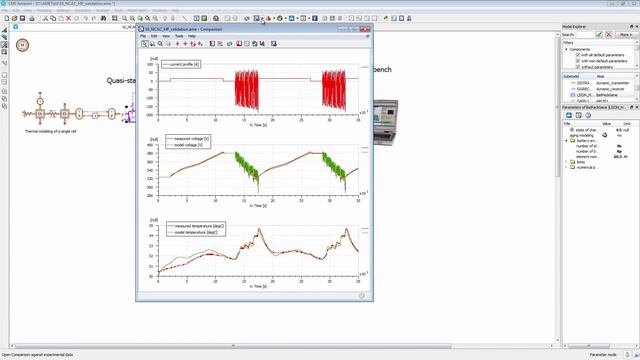This screenshot has width=640, height=360.
Task: Click the first red cursor icon in Comparison toolbar
Action: [177, 44]
